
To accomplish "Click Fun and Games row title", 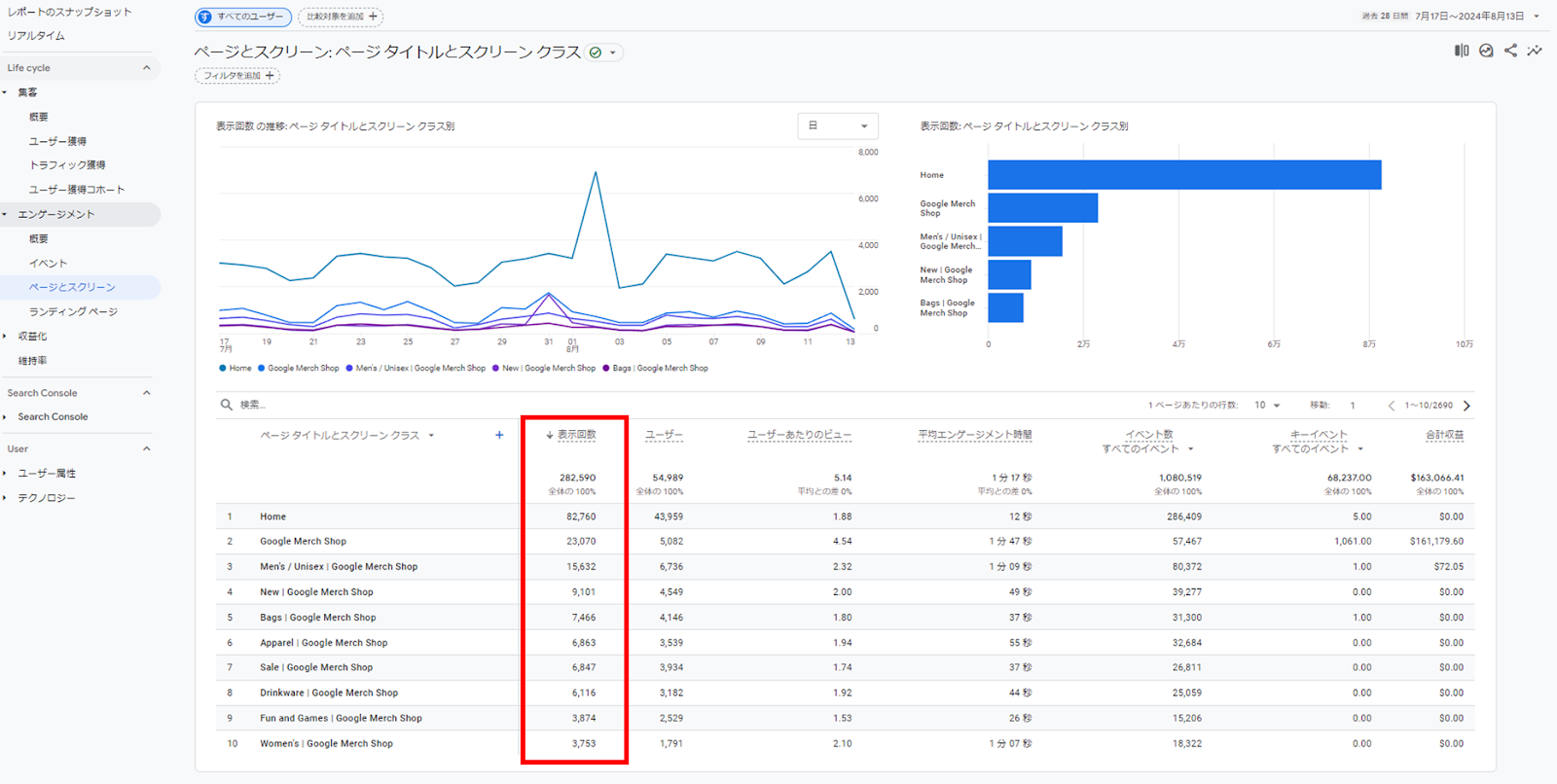I will point(341,719).
